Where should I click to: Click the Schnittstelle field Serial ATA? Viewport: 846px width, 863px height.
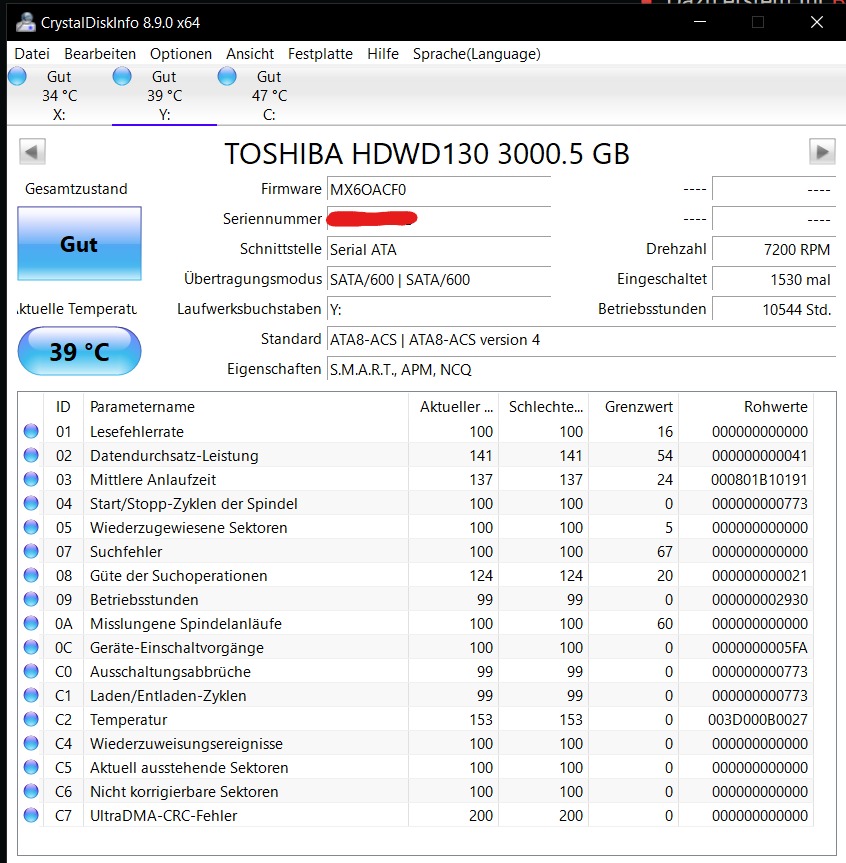coord(439,249)
